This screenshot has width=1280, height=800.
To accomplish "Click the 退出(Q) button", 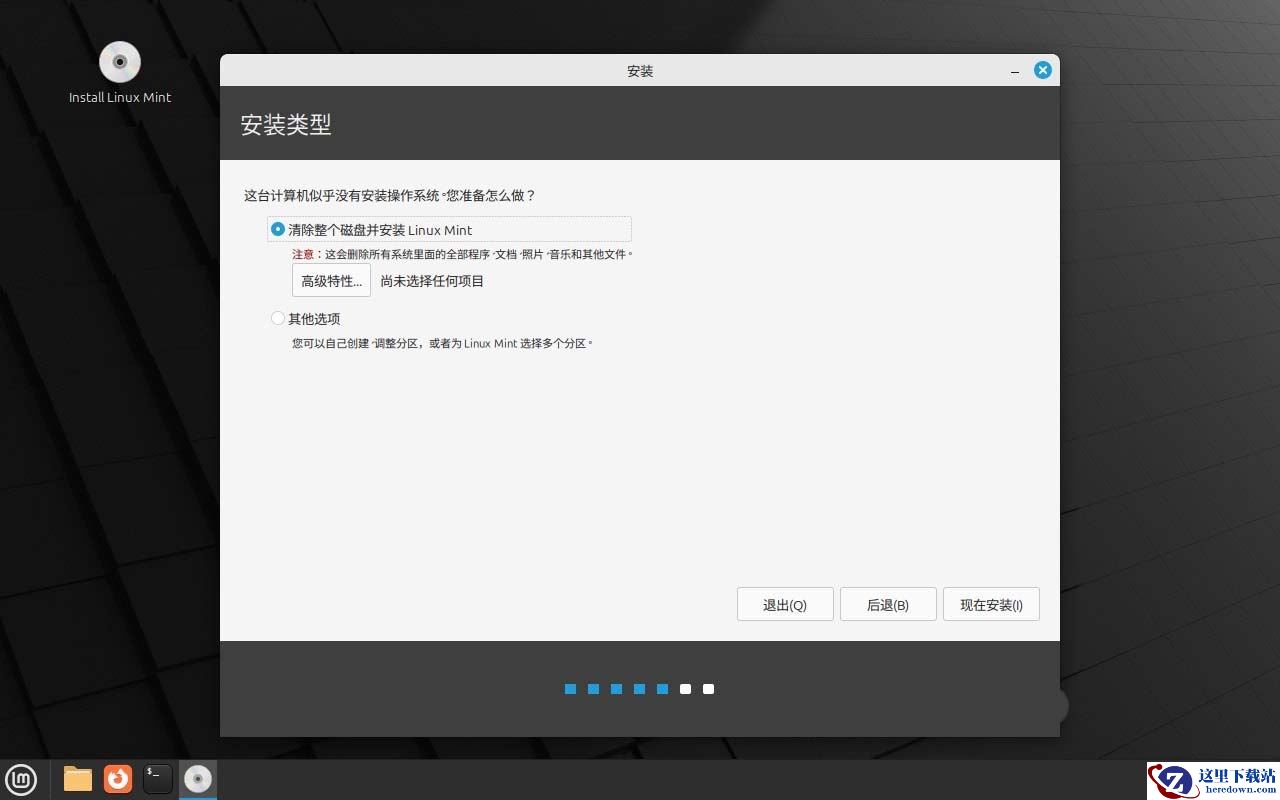I will 785,605.
